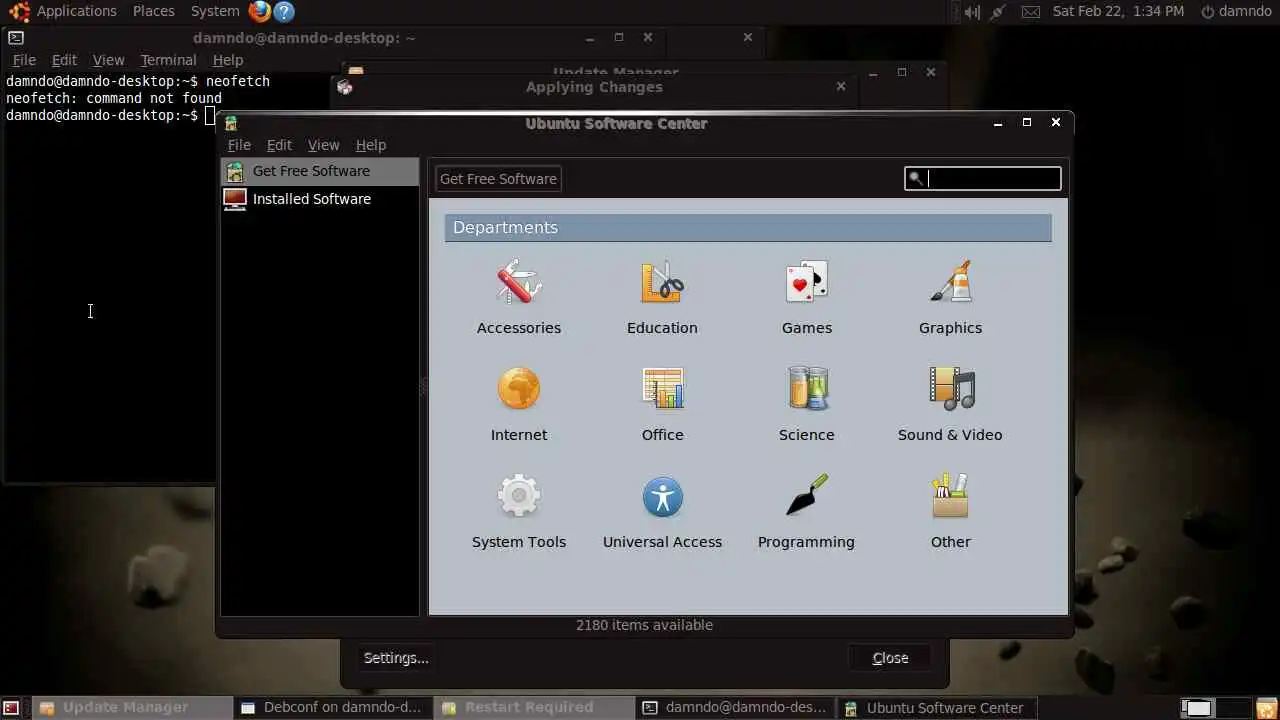
Task: Open the File menu in Software Center
Action: [x=239, y=145]
